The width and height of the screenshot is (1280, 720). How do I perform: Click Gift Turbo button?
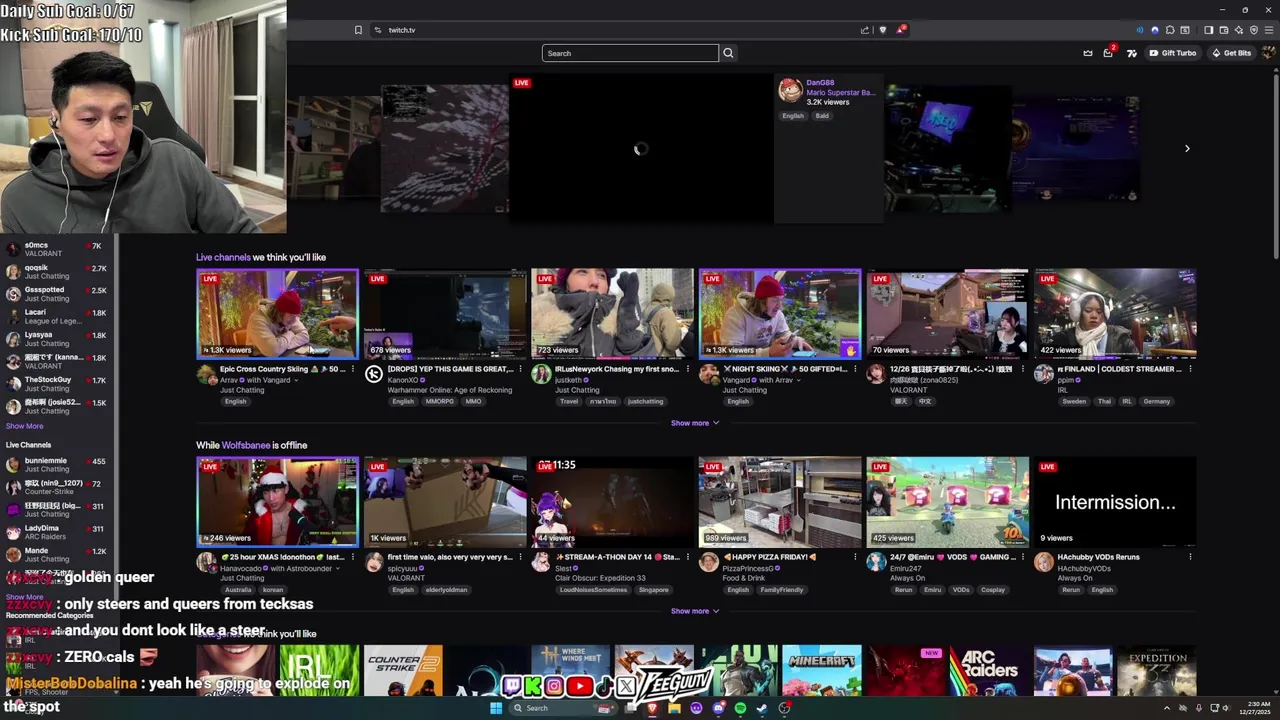(1172, 53)
